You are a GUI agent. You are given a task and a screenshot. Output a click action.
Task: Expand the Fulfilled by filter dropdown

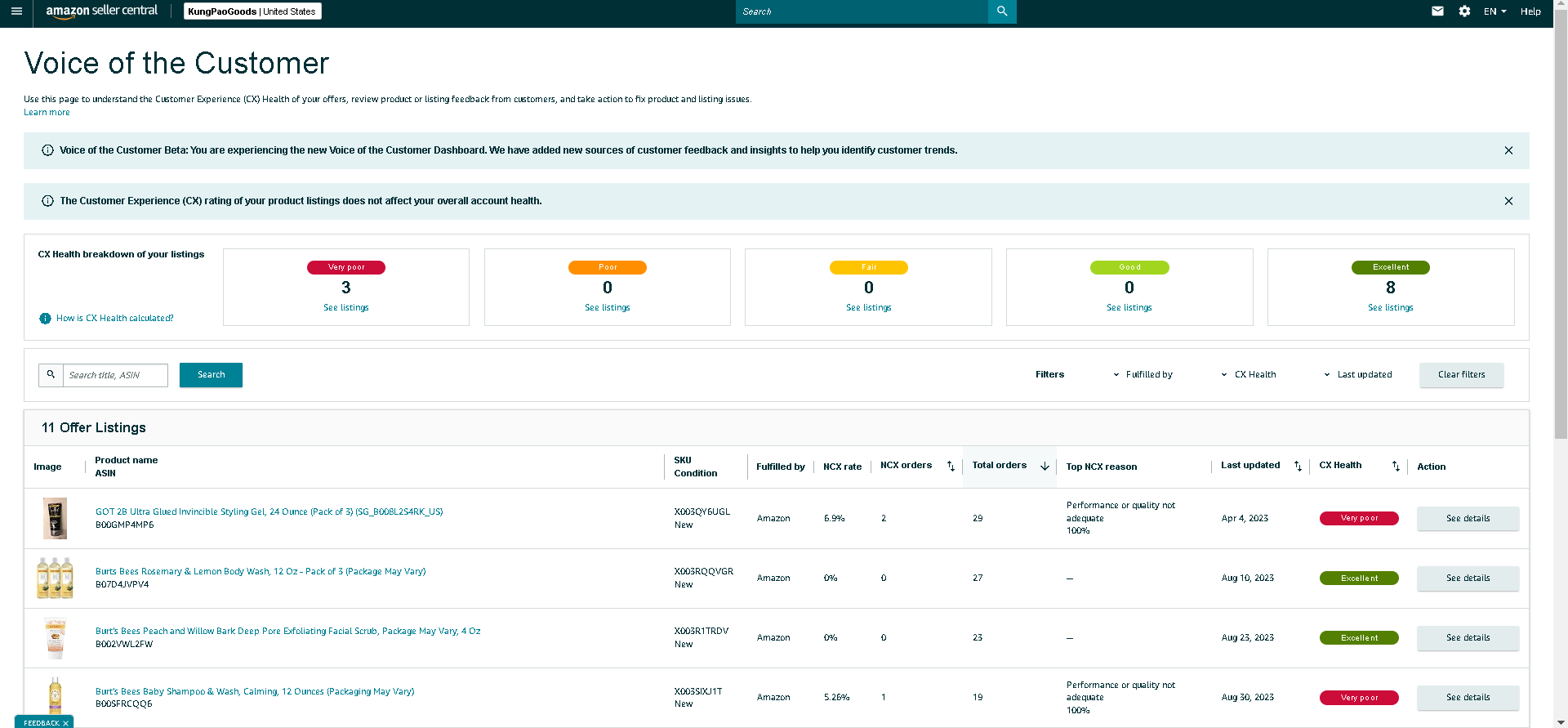tap(1143, 375)
